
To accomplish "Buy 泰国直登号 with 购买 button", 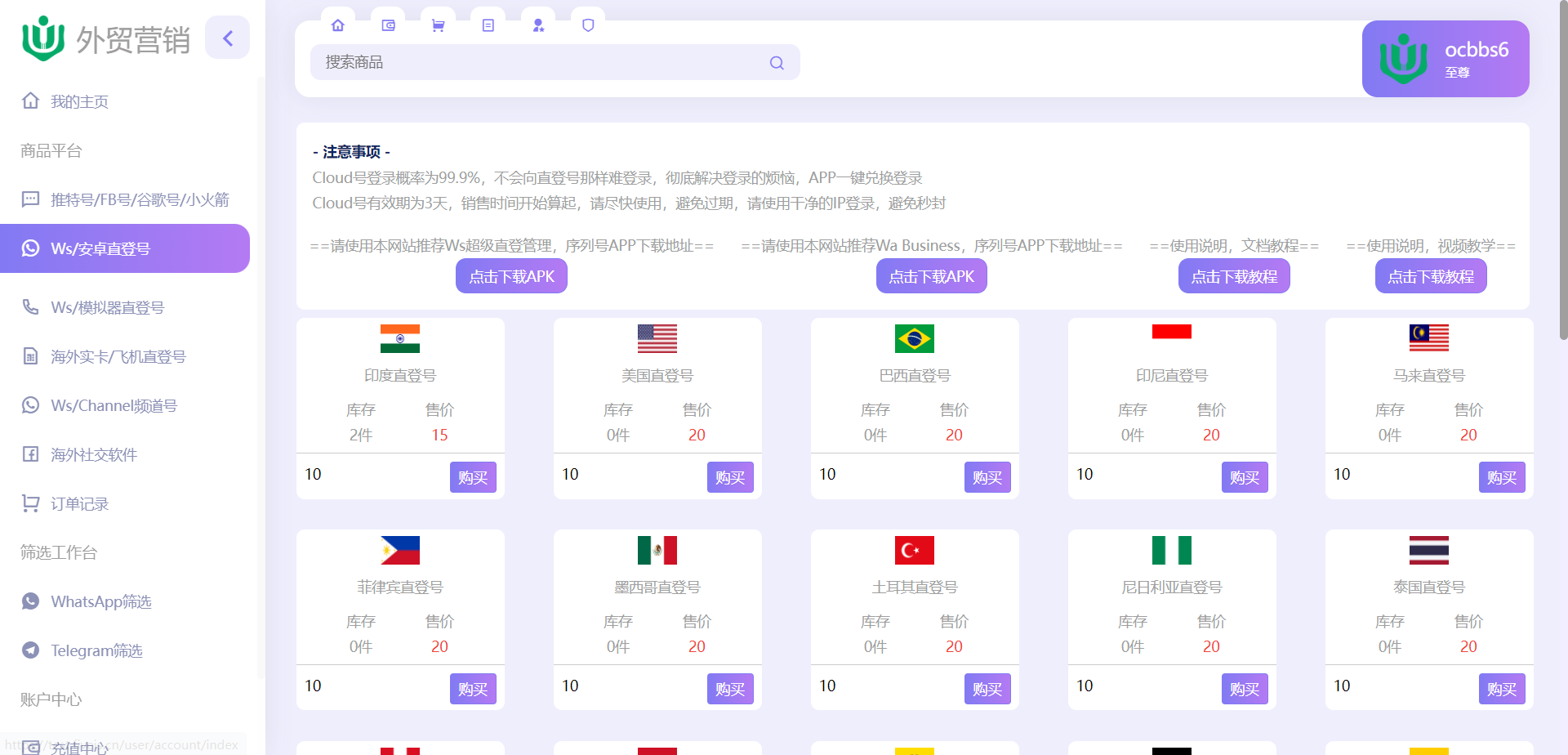I will (x=1502, y=689).
